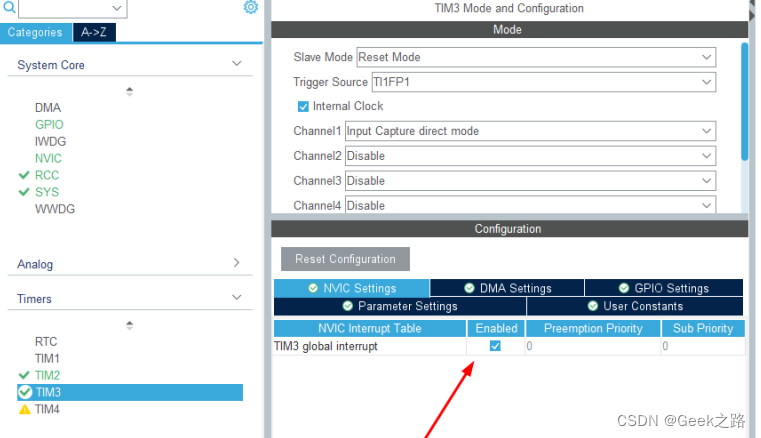Screen dimensions: 761x438
Task: Open the Slave Mode dropdown
Action: pos(536,57)
